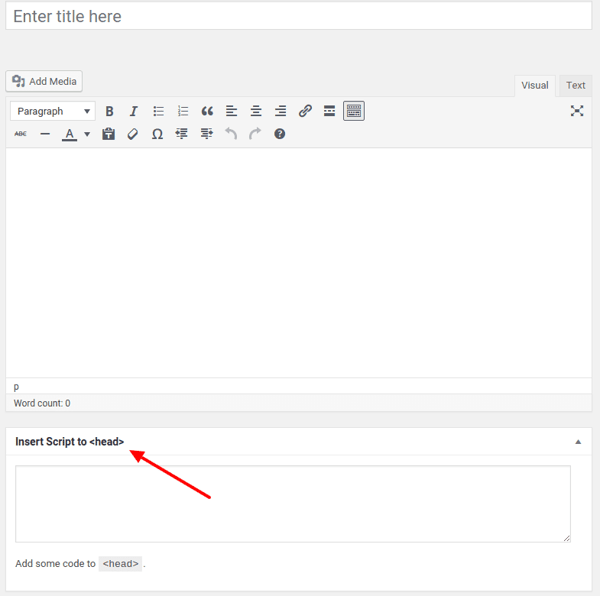This screenshot has width=600, height=596.
Task: Align text center
Action: pyautogui.click(x=256, y=111)
